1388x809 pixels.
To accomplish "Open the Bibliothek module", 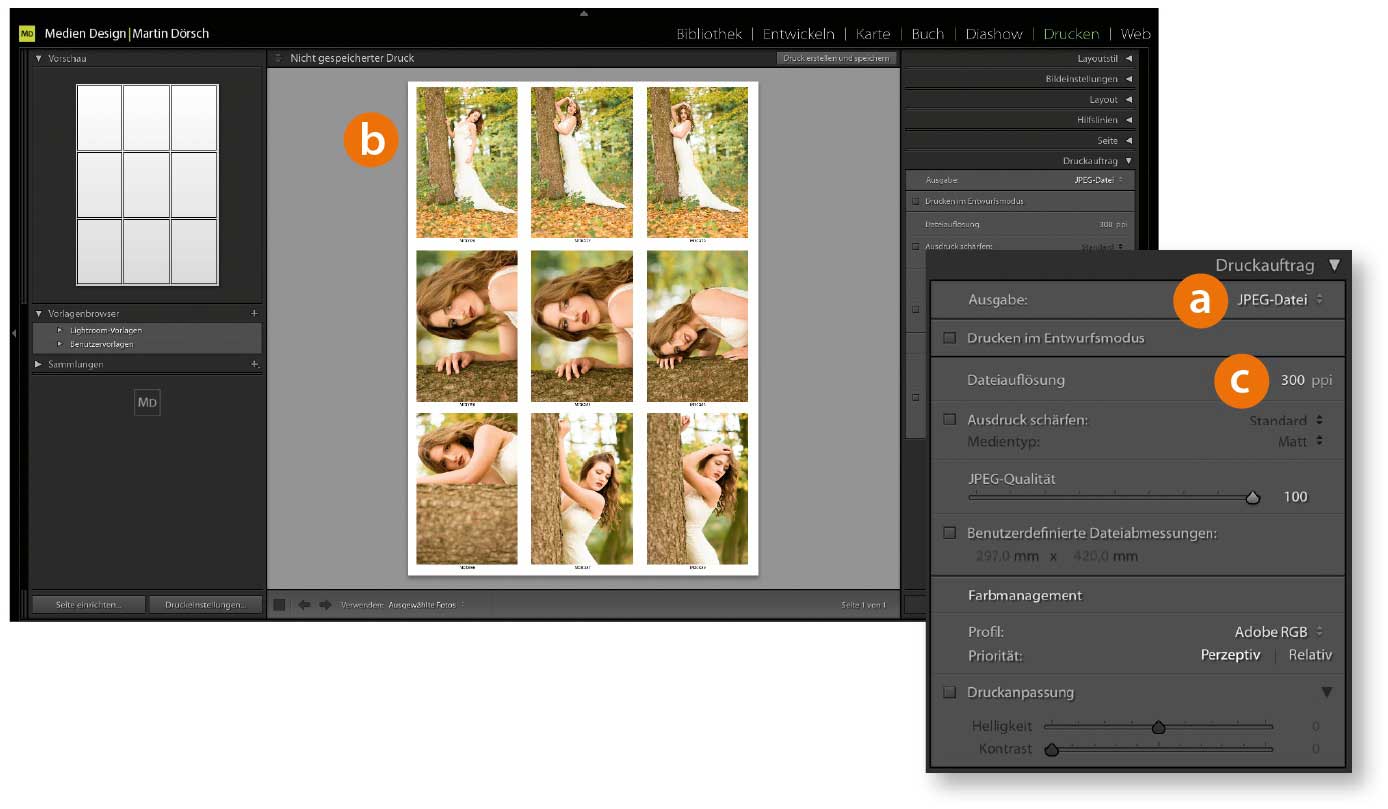I will [x=709, y=34].
